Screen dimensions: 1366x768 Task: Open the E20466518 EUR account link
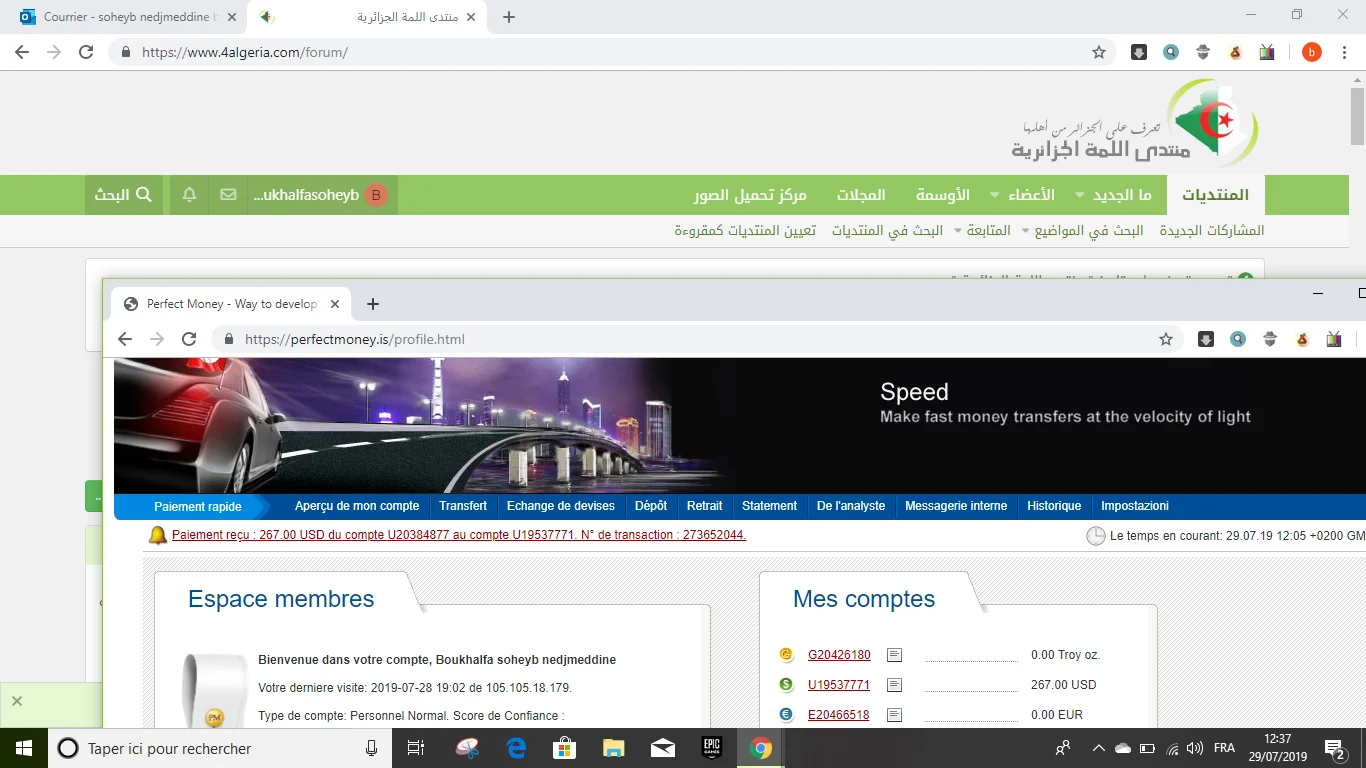click(x=838, y=715)
